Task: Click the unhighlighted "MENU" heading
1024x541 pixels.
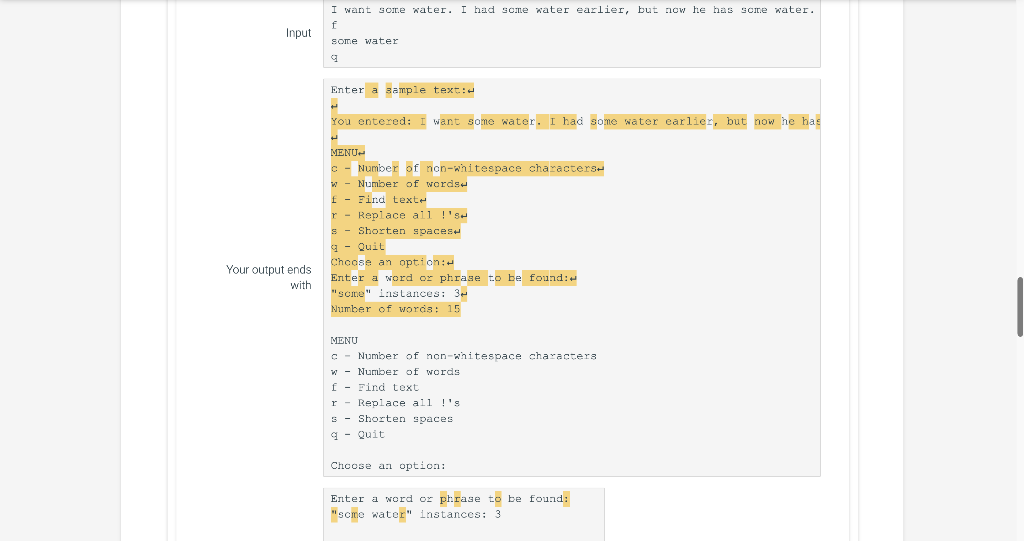Action: (344, 341)
